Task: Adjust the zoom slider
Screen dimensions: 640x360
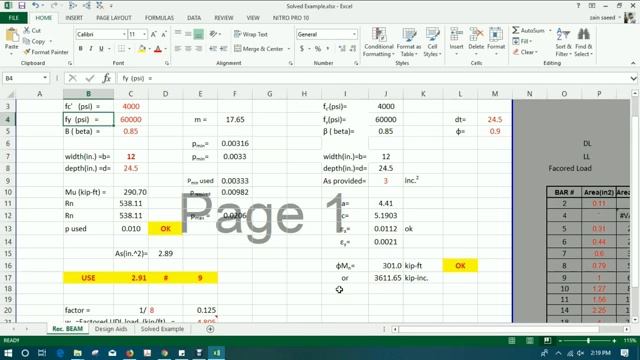Action: 588,340
